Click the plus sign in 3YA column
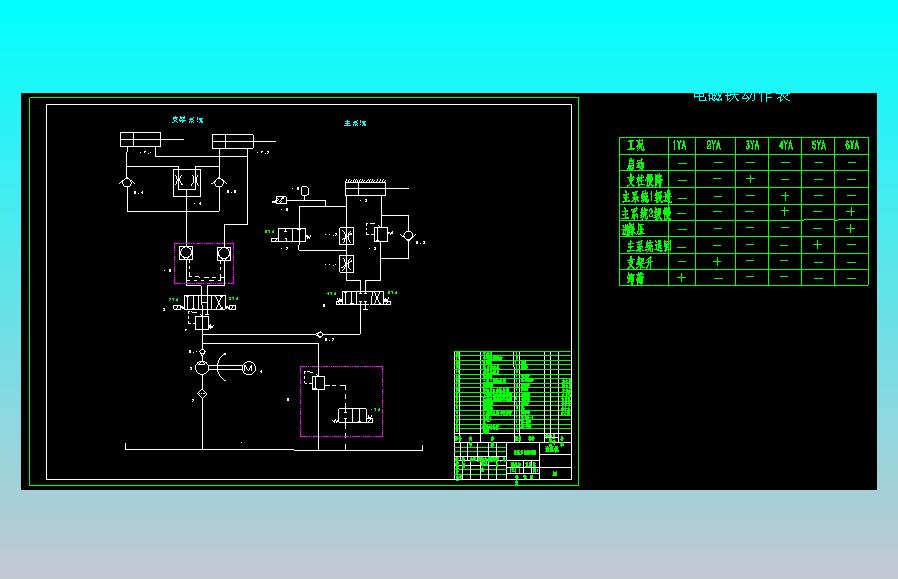 click(750, 179)
